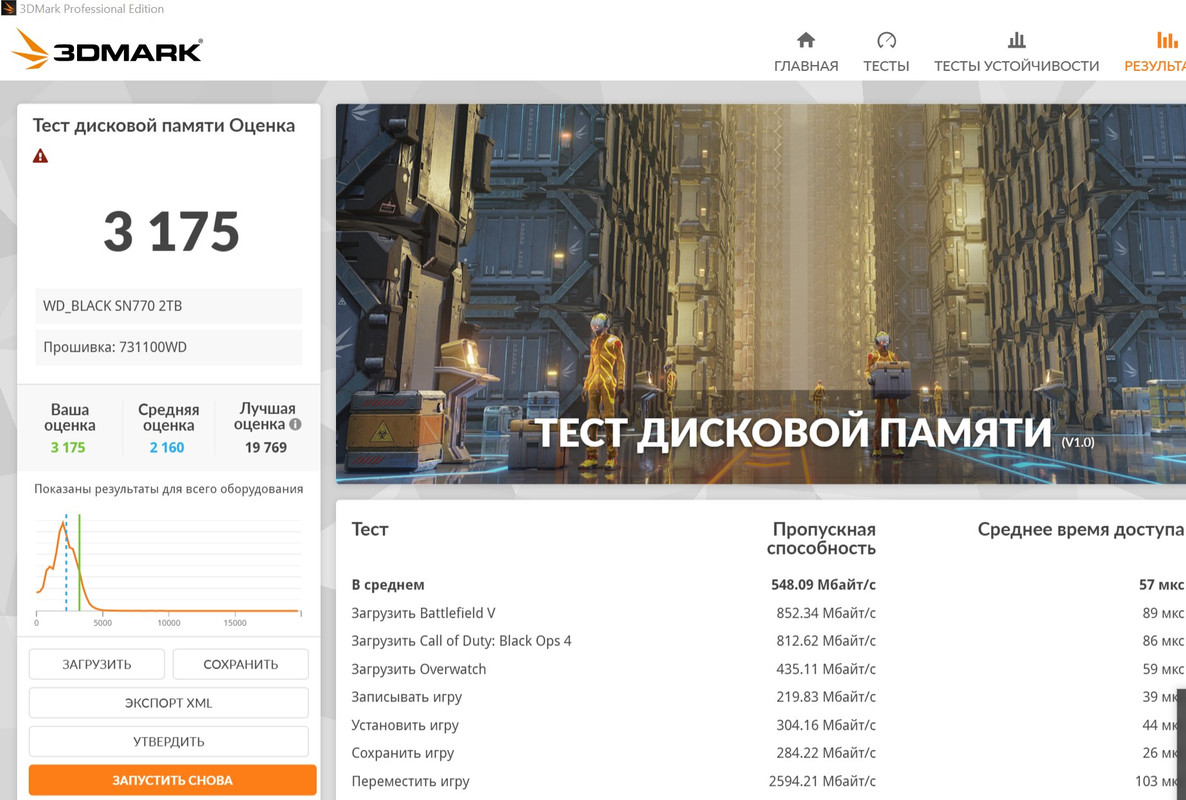This screenshot has width=1186, height=800.
Task: Click the Сохранить игру row
Action: [768, 752]
